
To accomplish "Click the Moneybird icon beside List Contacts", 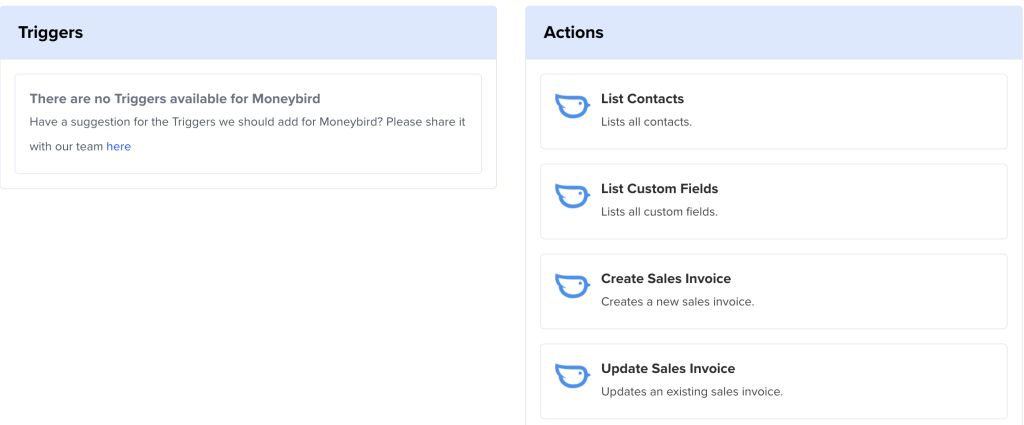I will pyautogui.click(x=571, y=106).
